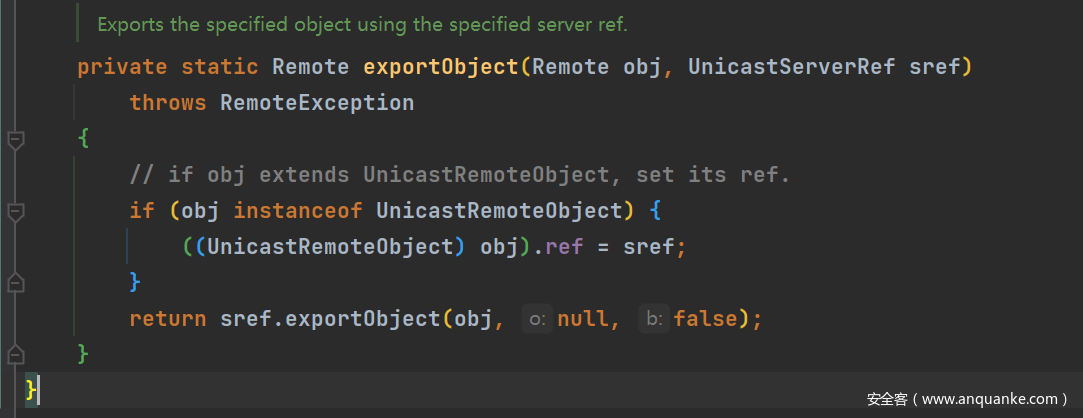The width and height of the screenshot is (1083, 418).
Task: Collapse the exportObject method body fold marker
Action: click(15, 140)
